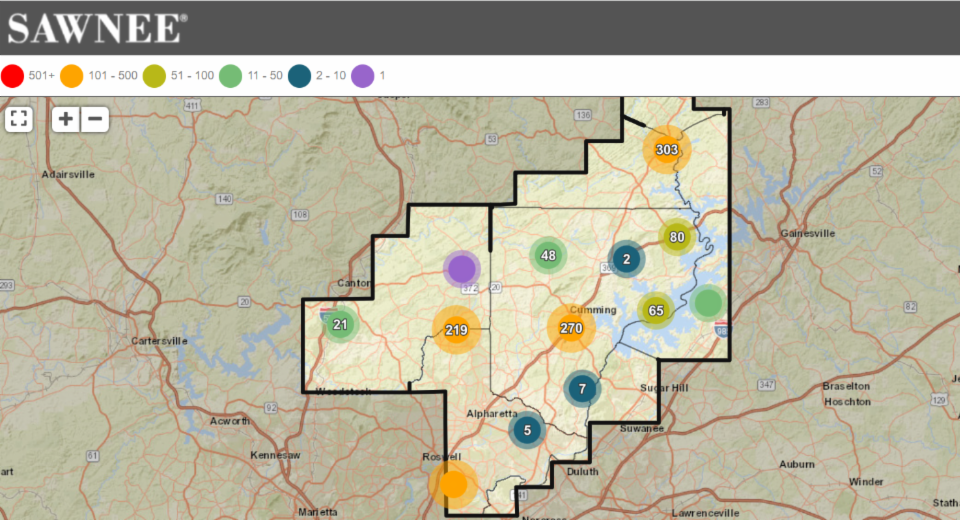Open the 5 outage cluster near Alpharetta

(x=526, y=430)
